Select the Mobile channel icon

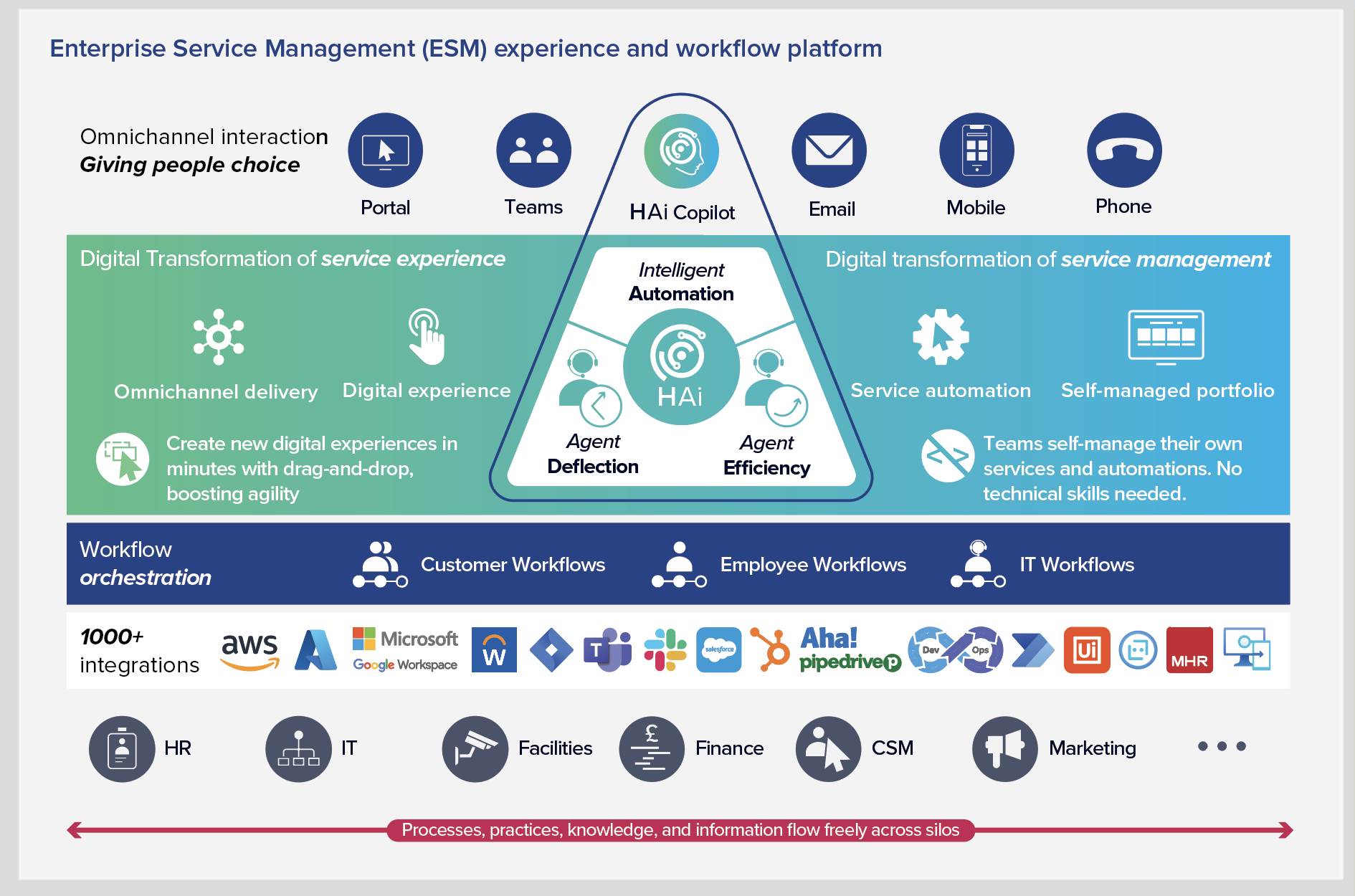(976, 150)
